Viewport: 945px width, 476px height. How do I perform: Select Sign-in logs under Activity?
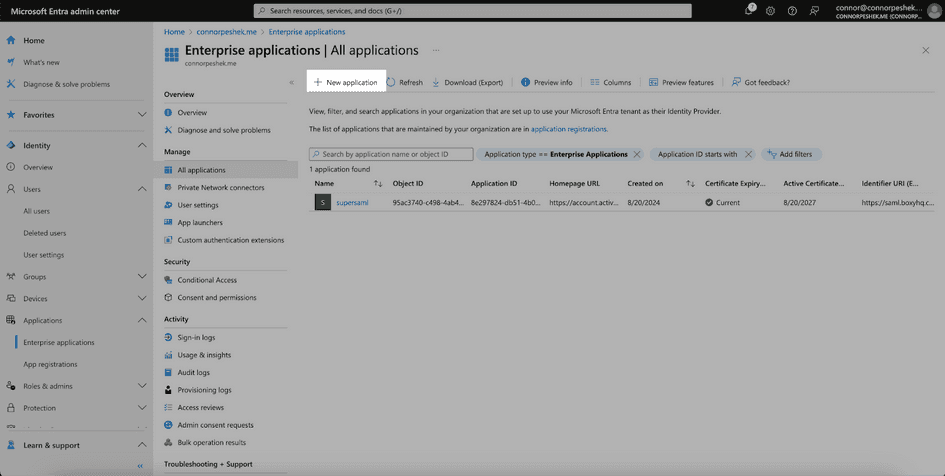coord(196,337)
